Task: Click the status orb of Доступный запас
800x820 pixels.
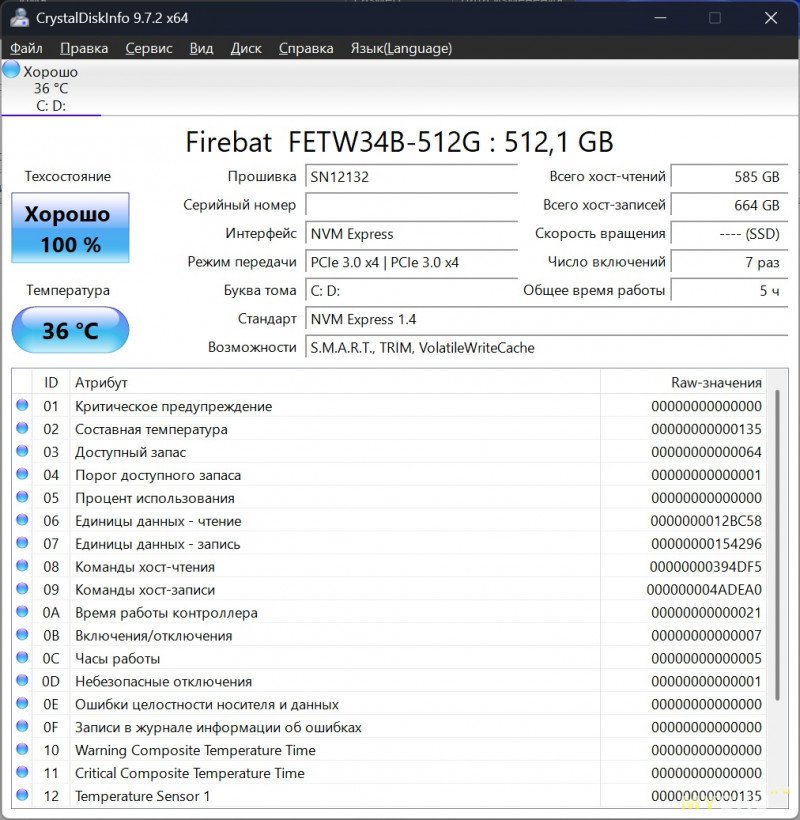Action: 22,452
